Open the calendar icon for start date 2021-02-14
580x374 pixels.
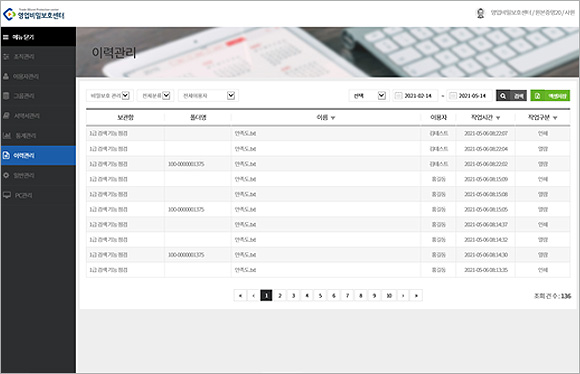tap(398, 96)
